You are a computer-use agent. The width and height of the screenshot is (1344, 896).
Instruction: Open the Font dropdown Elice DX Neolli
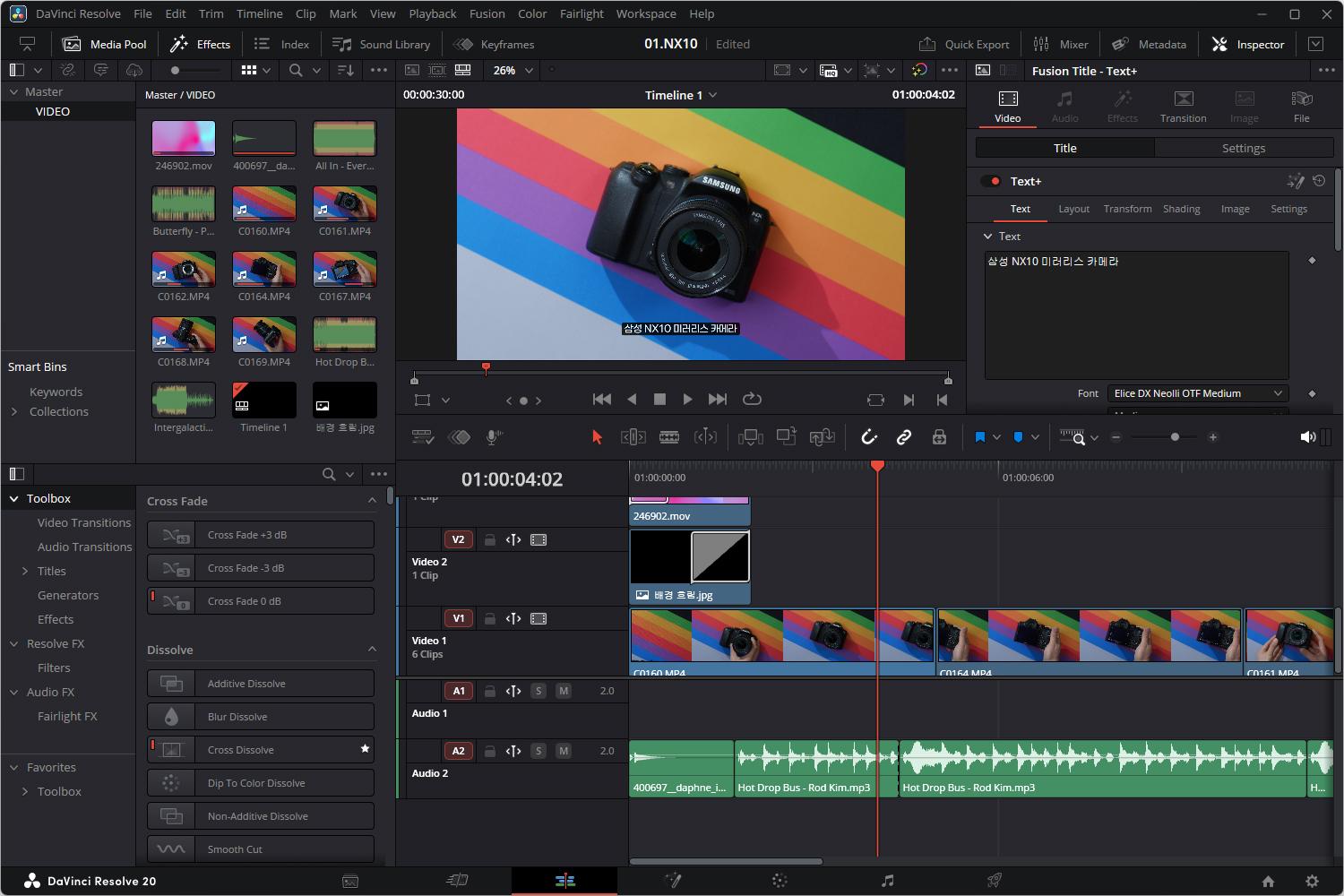tap(1198, 393)
